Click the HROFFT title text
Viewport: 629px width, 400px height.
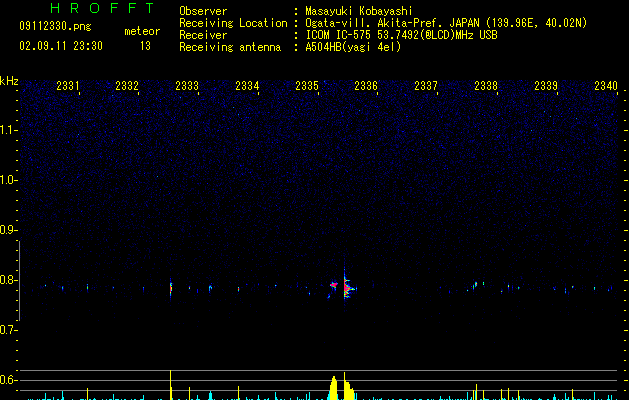click(x=102, y=8)
